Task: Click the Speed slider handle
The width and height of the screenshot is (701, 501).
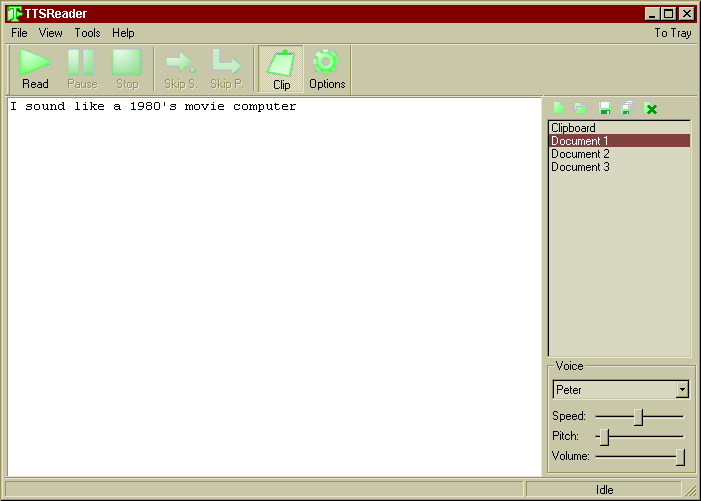Action: coord(638,416)
